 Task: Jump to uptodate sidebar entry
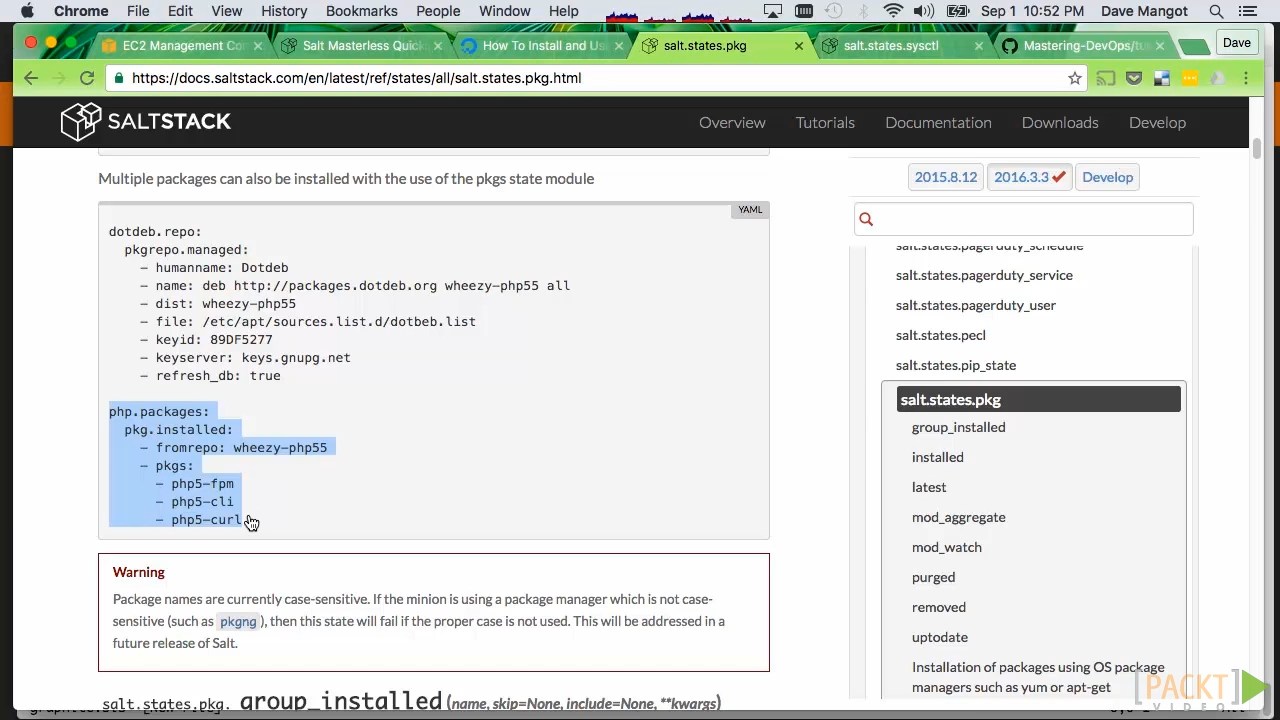pos(939,637)
